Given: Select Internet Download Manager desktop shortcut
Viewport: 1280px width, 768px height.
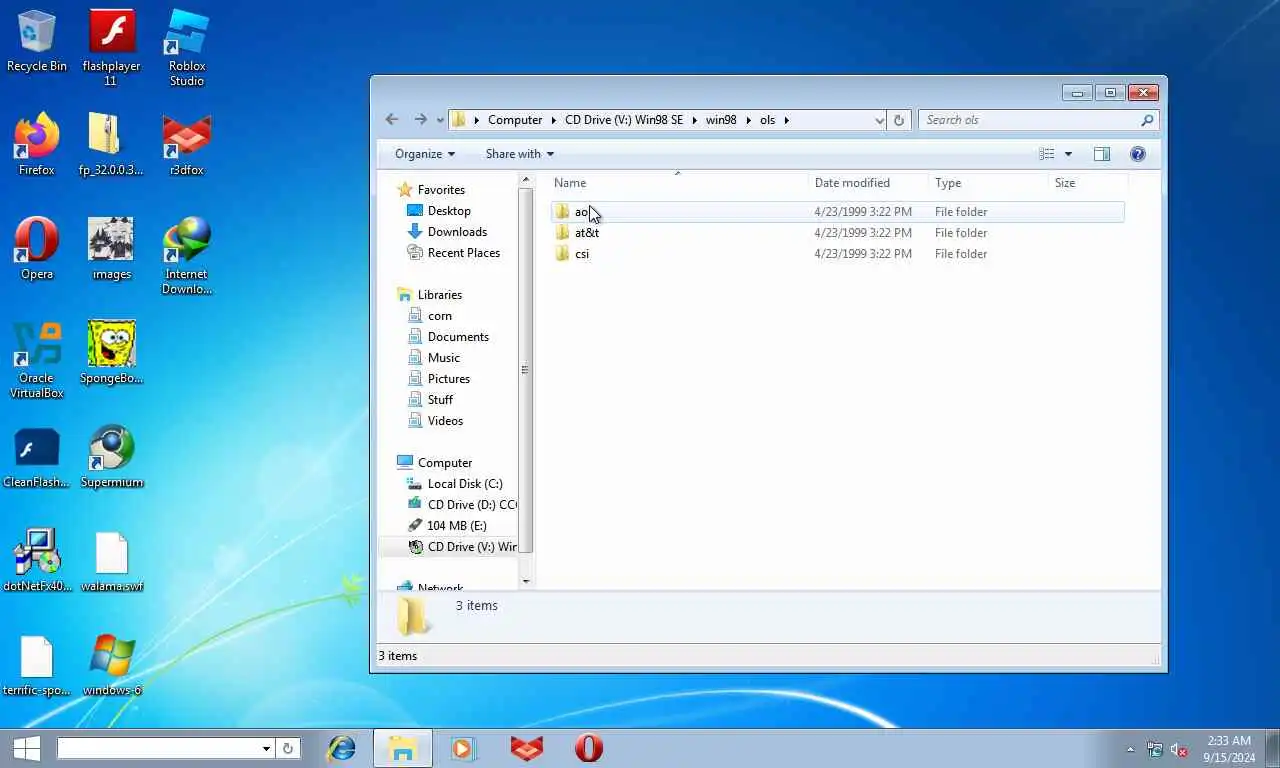Looking at the screenshot, I should (x=187, y=256).
